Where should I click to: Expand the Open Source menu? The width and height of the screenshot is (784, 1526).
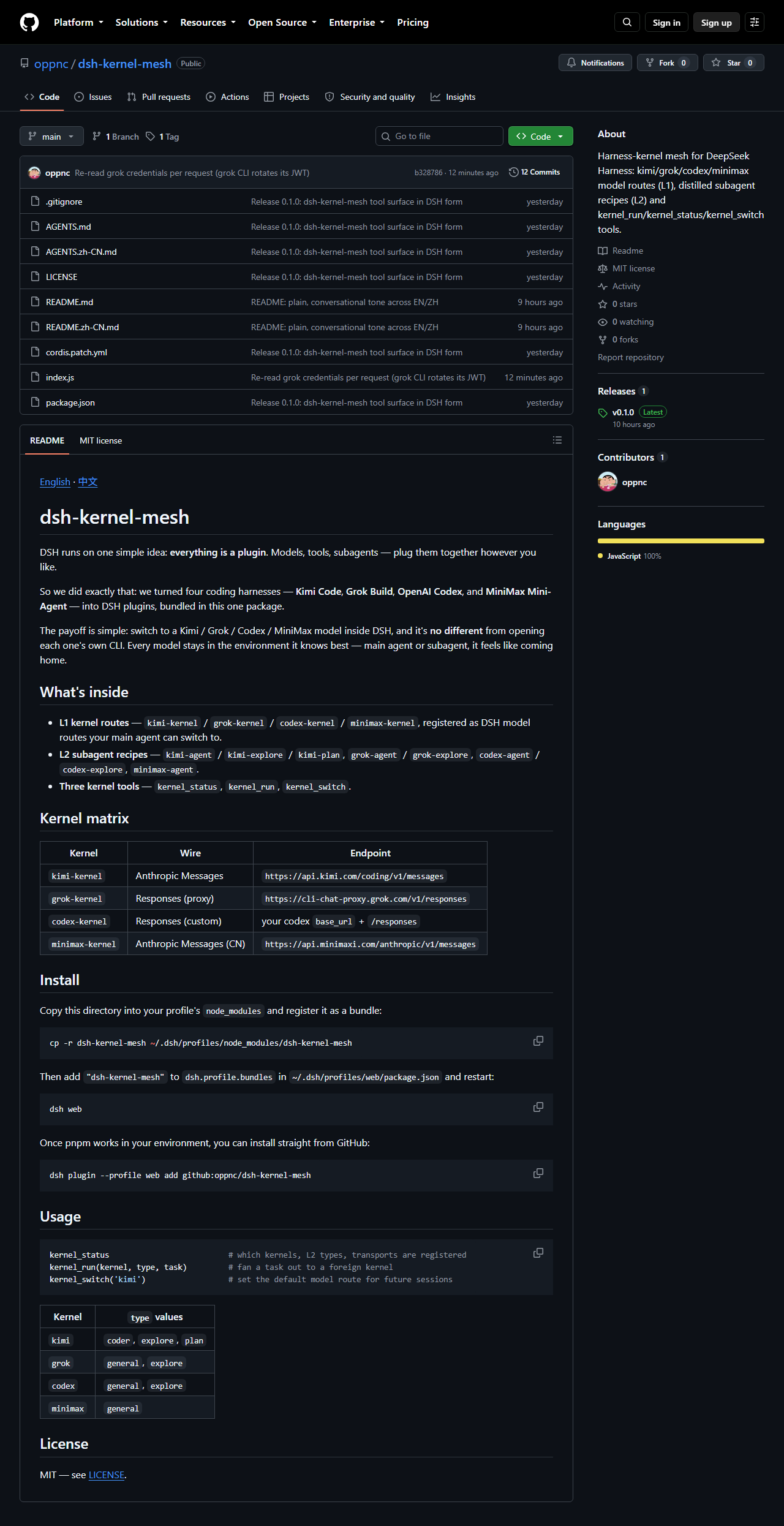tap(282, 22)
